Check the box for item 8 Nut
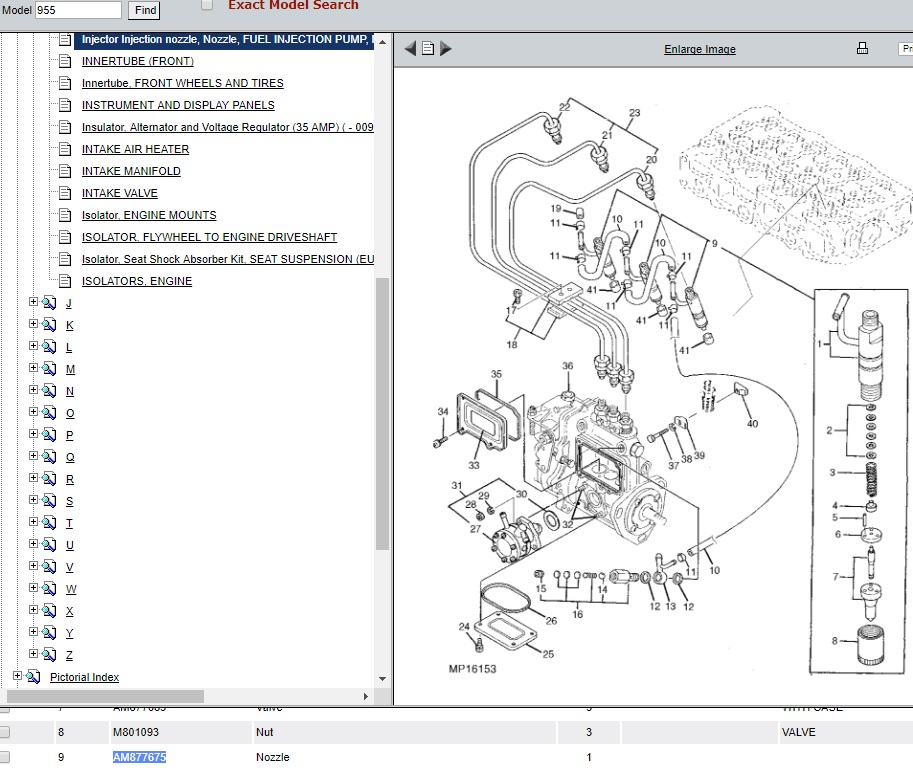This screenshot has width=913, height=770. click(5, 732)
